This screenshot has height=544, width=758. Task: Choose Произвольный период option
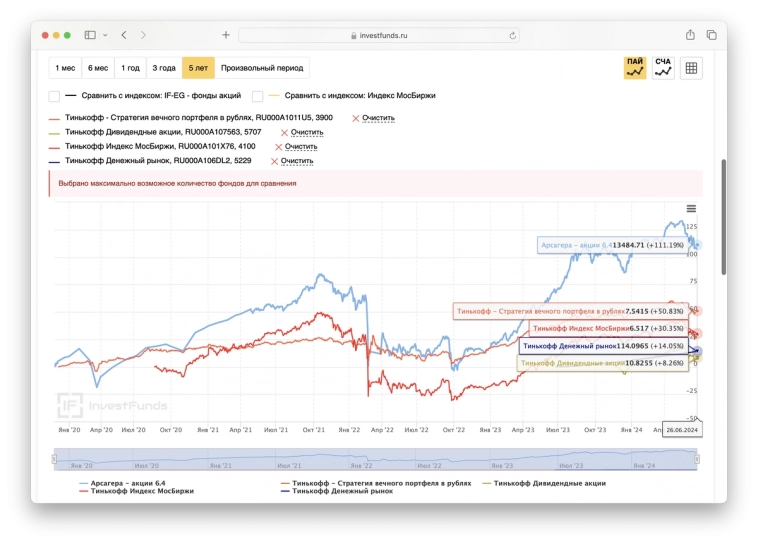tap(262, 68)
